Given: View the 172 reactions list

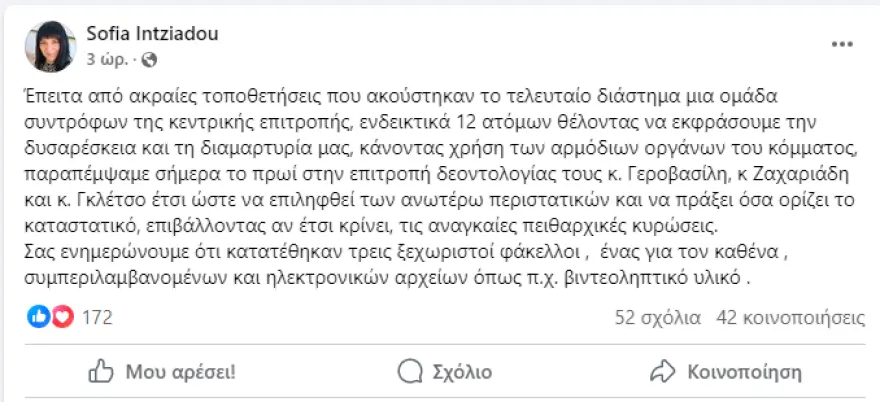Looking at the screenshot, I should (x=98, y=318).
